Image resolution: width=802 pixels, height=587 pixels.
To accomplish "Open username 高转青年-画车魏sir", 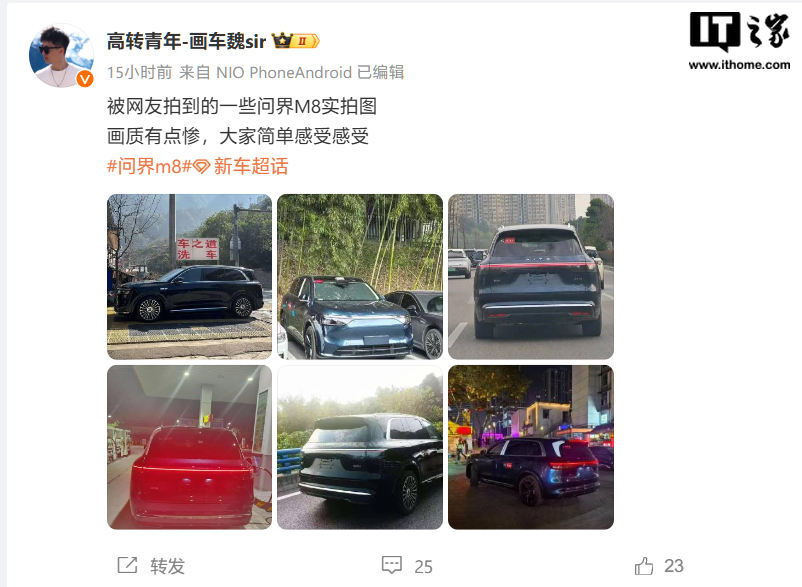I will pyautogui.click(x=187, y=41).
